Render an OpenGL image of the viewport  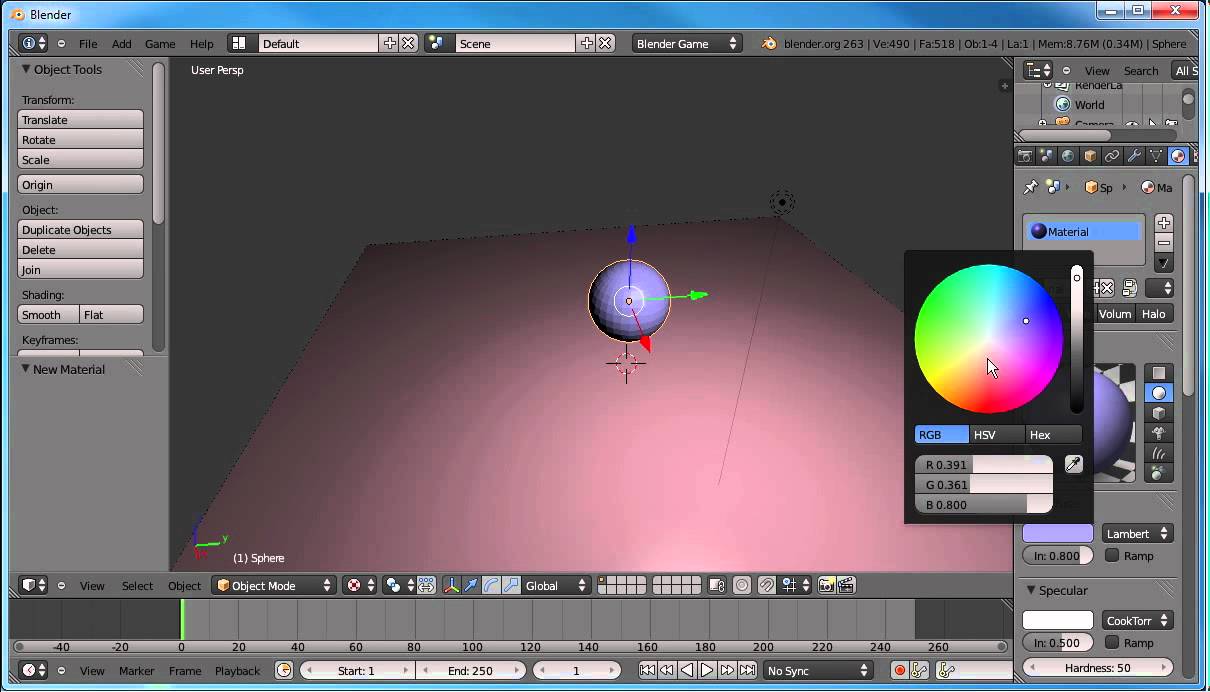826,585
